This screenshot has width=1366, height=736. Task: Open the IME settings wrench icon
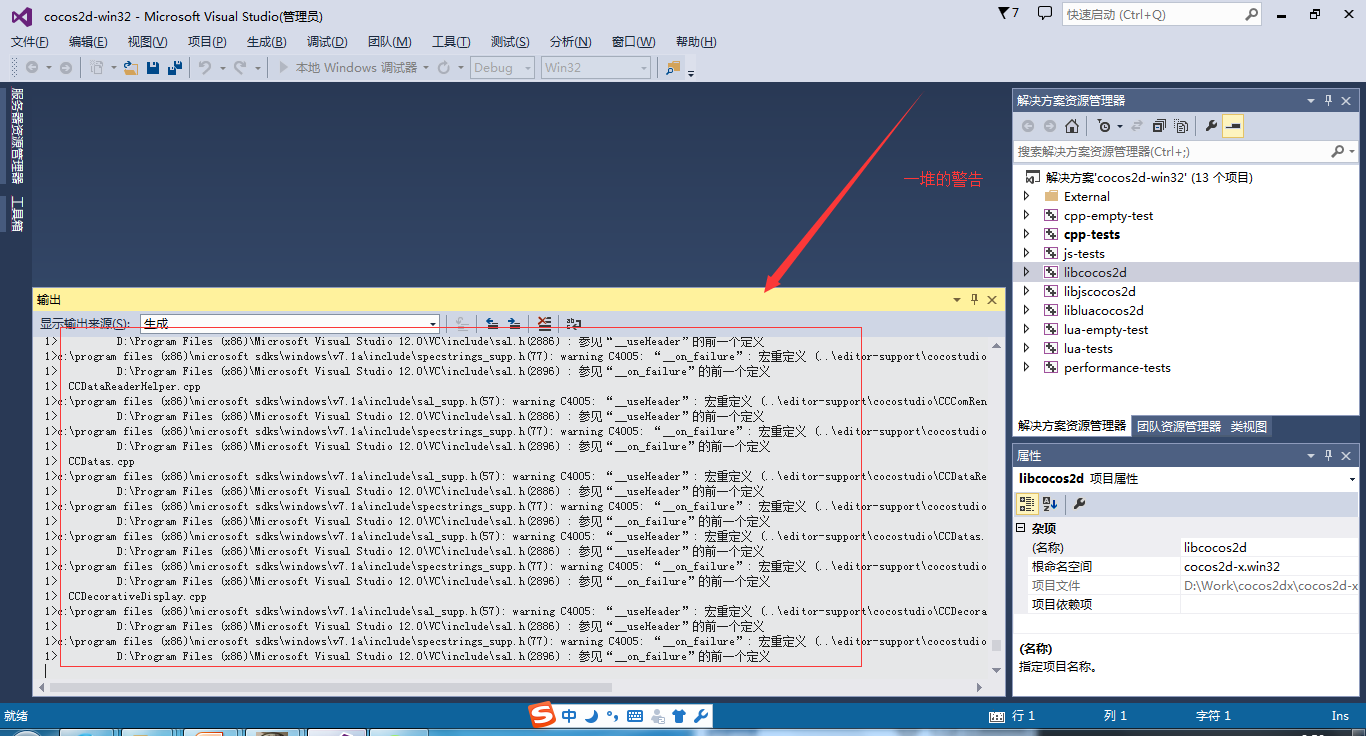point(701,716)
